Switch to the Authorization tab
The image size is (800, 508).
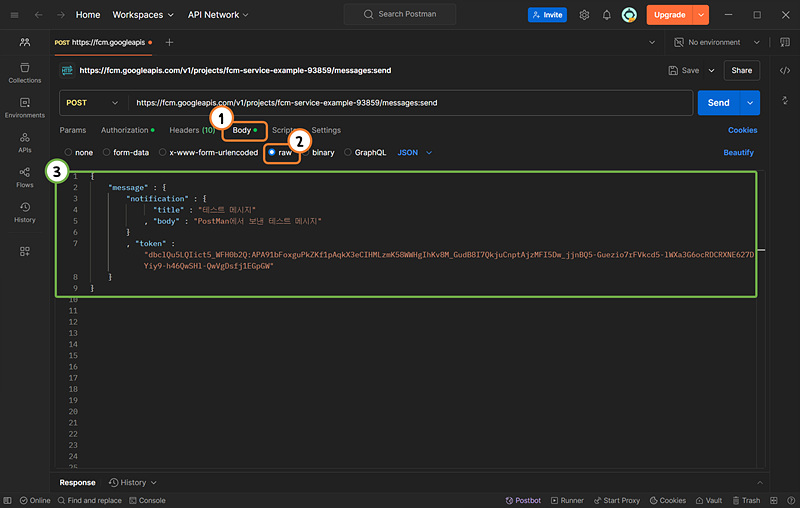click(x=128, y=130)
